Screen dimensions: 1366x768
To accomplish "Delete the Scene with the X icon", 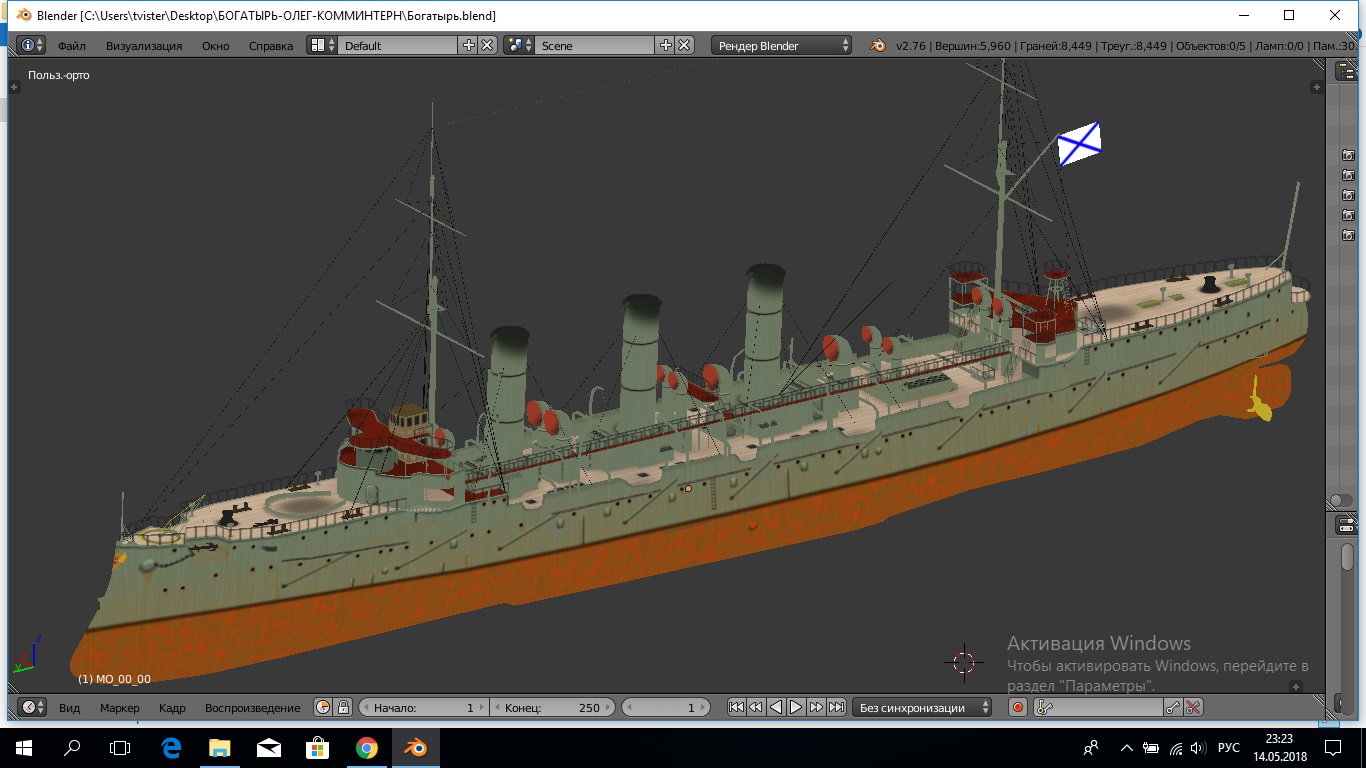I will click(684, 45).
